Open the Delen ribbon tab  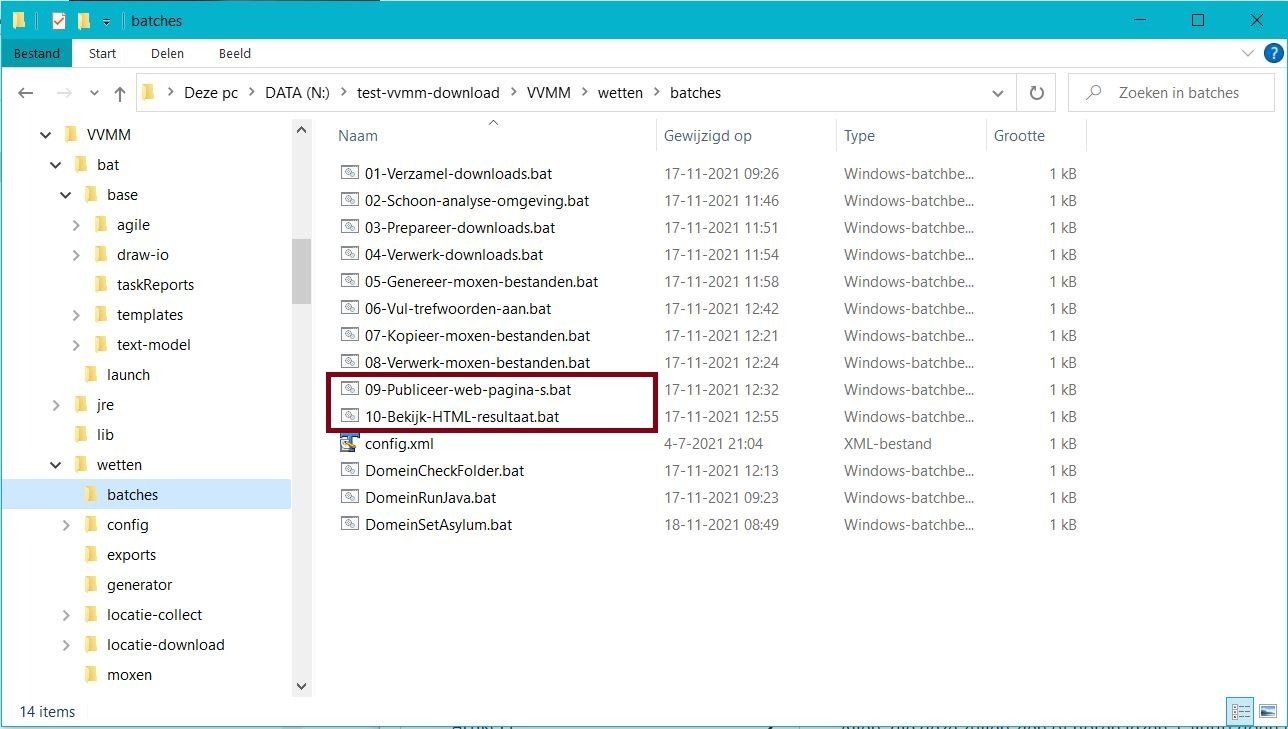coord(167,54)
